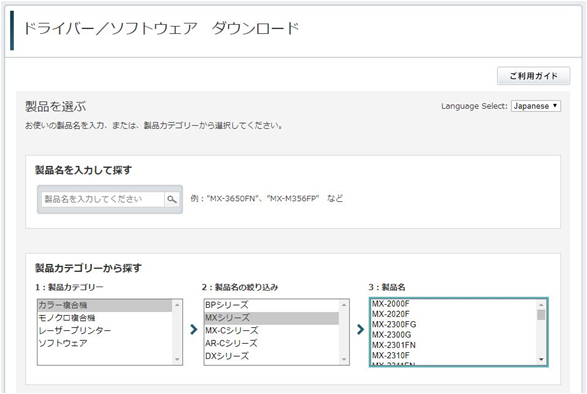
Task: Click the product name list scrollbar thumb
Action: pos(541,315)
